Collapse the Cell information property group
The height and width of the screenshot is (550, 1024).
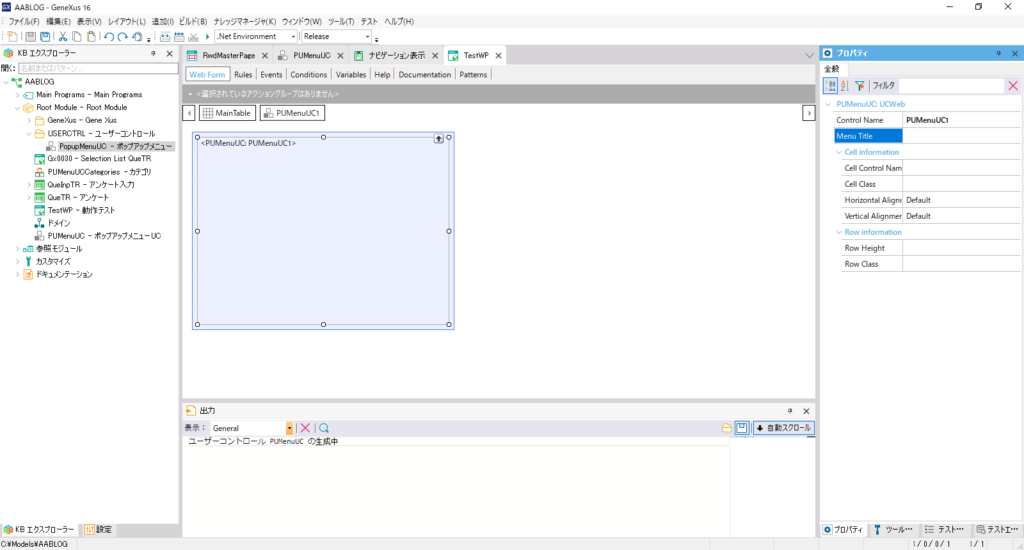pyautogui.click(x=839, y=152)
